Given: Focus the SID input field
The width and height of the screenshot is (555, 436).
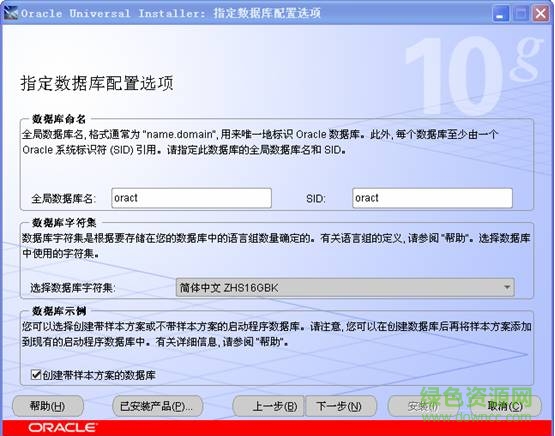Looking at the screenshot, I should (x=432, y=198).
